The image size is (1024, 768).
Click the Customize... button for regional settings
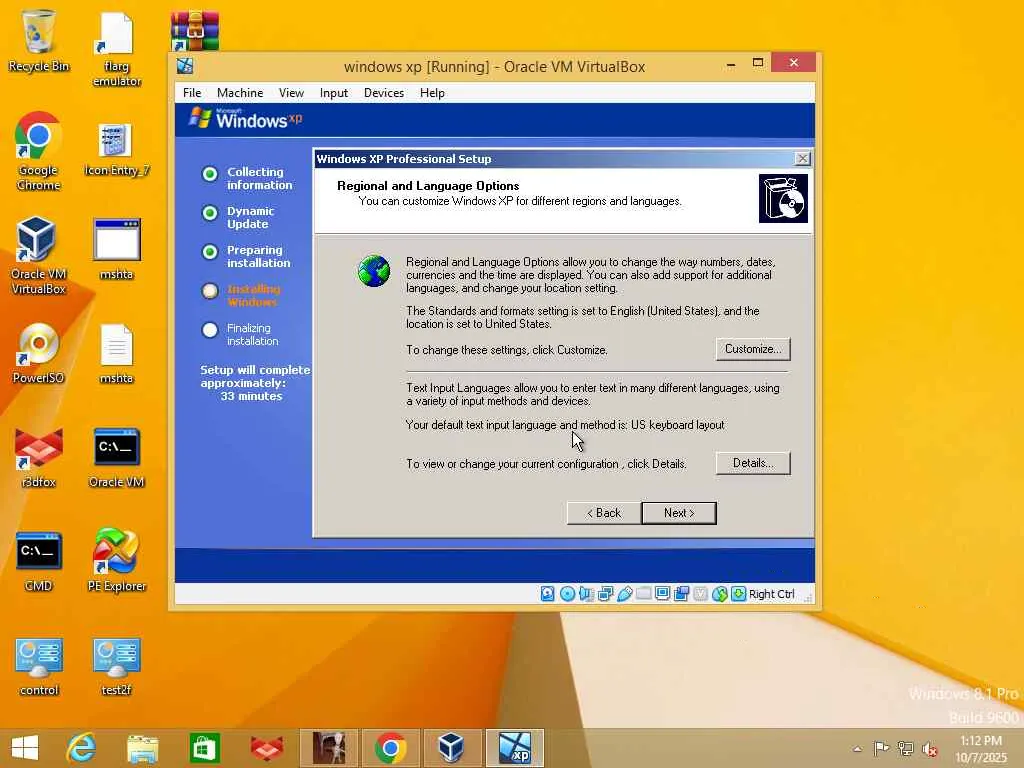click(x=753, y=349)
